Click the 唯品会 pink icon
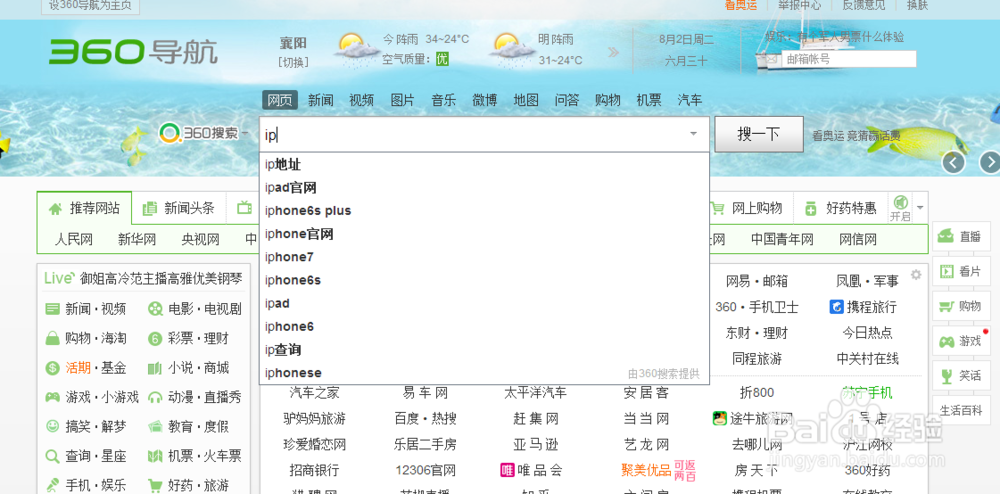The height and width of the screenshot is (494, 1000). (x=508, y=470)
